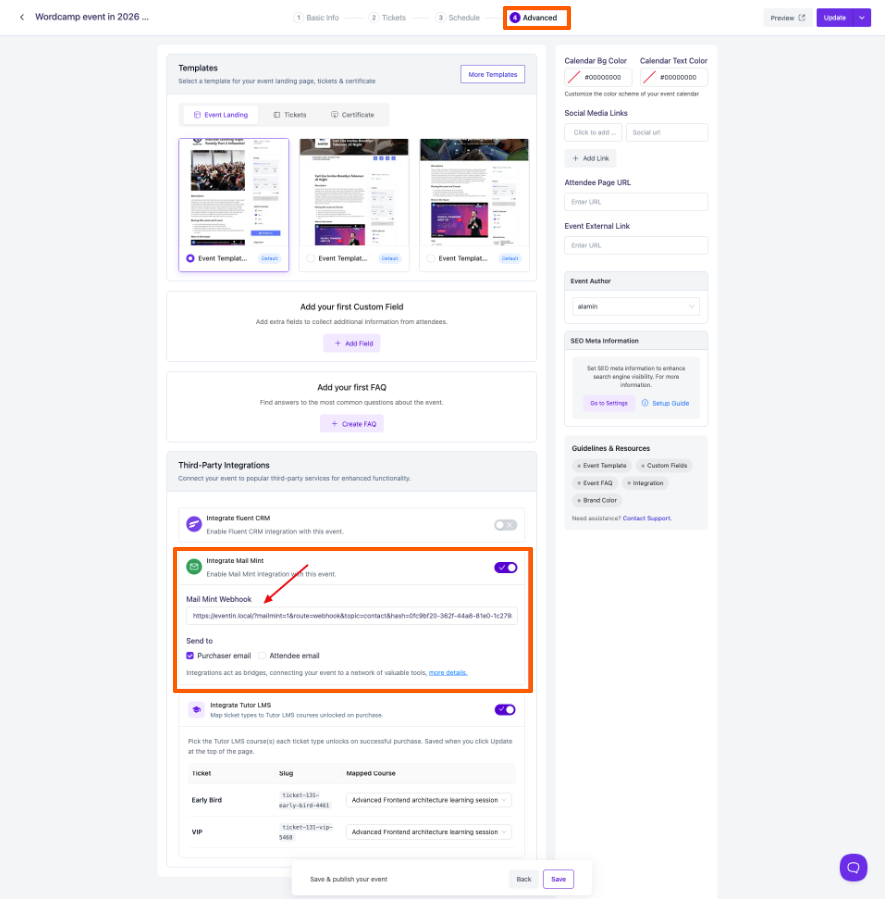
Task: Open Event Template guideline tag
Action: pos(601,466)
